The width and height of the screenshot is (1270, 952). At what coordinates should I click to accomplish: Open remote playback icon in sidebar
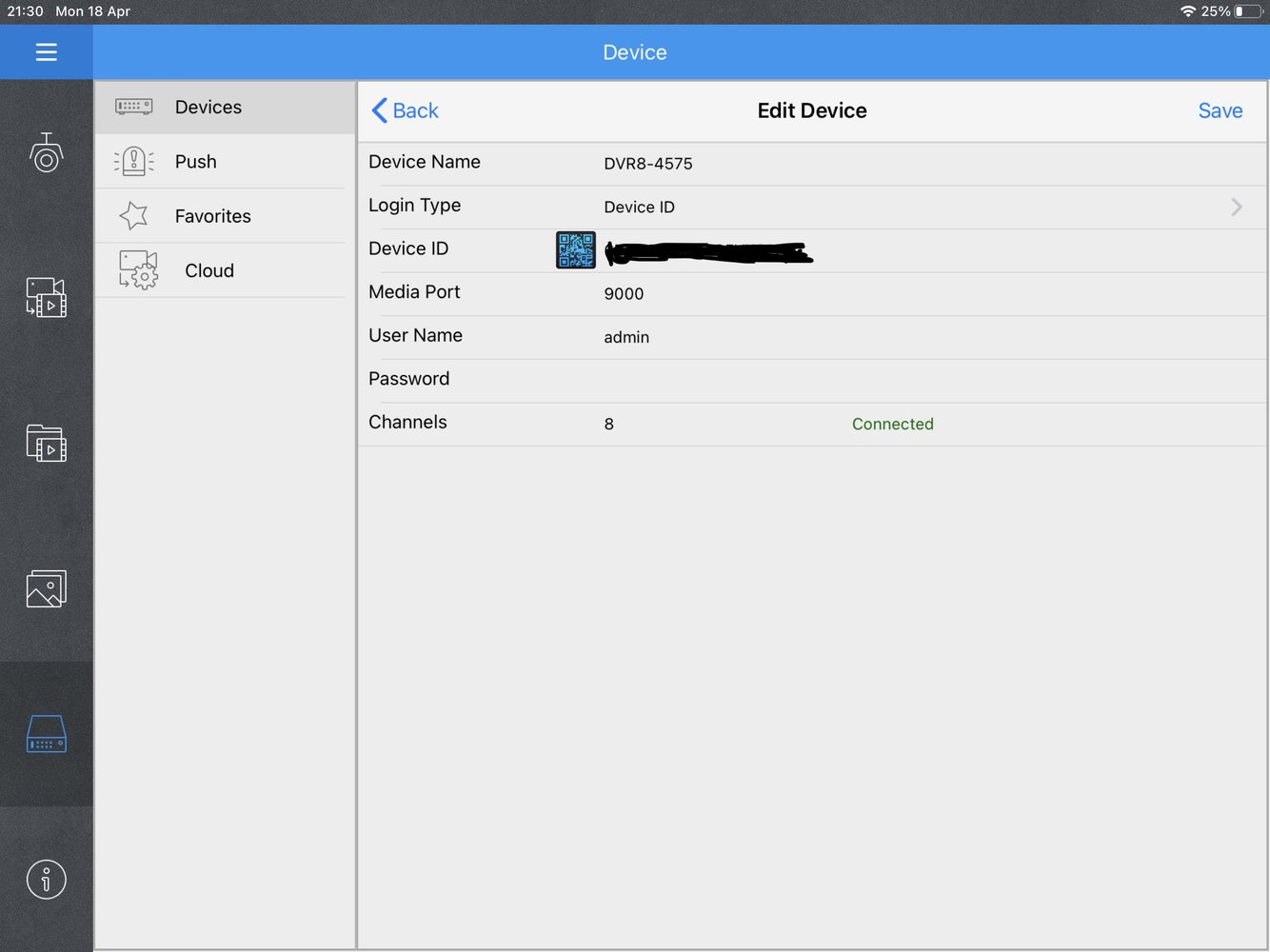[x=46, y=297]
